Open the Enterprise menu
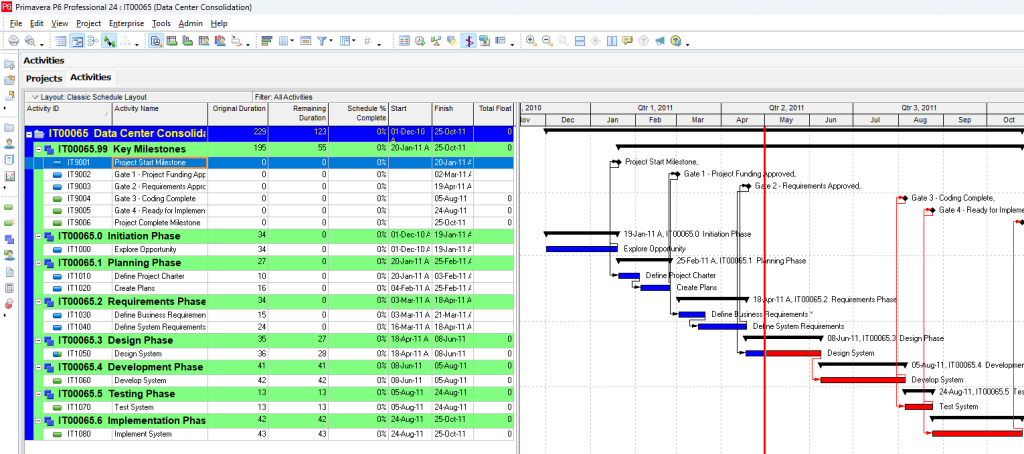 coord(126,22)
